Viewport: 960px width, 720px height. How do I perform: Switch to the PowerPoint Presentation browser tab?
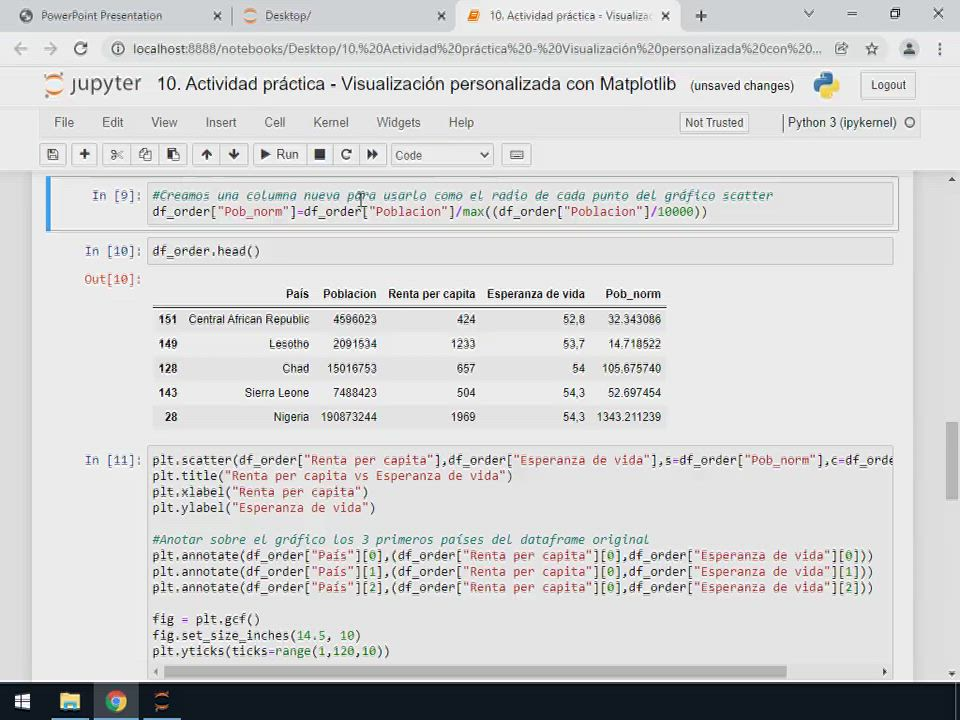(x=102, y=16)
